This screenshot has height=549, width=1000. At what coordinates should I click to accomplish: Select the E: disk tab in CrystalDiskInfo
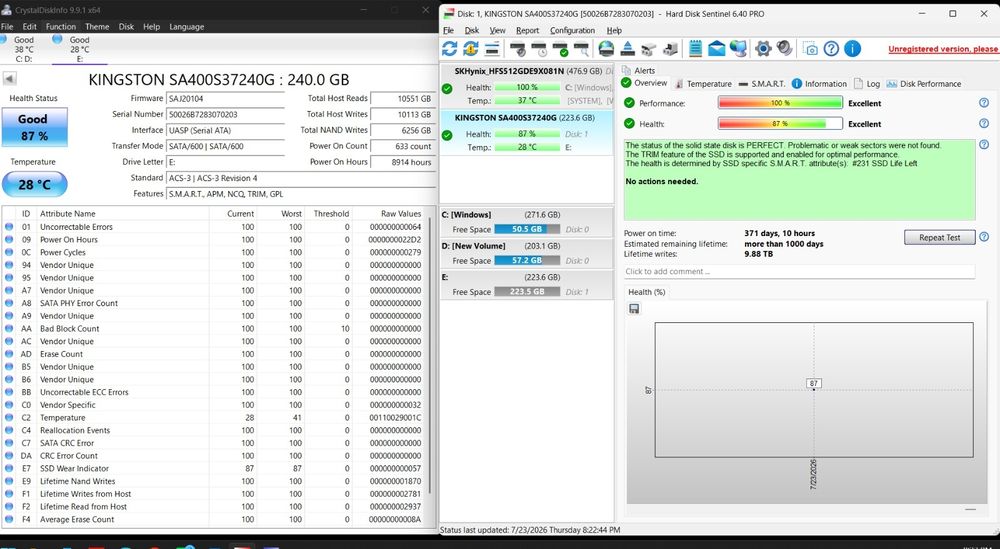tap(80, 49)
